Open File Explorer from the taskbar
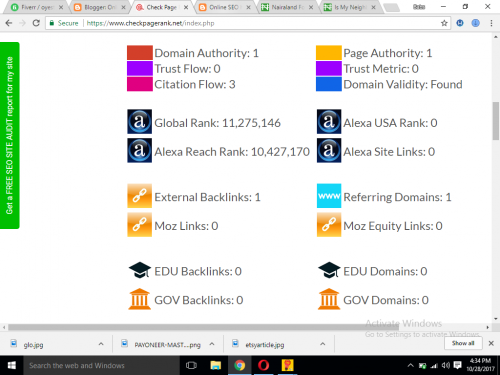The height and width of the screenshot is (375, 500). [x=216, y=365]
